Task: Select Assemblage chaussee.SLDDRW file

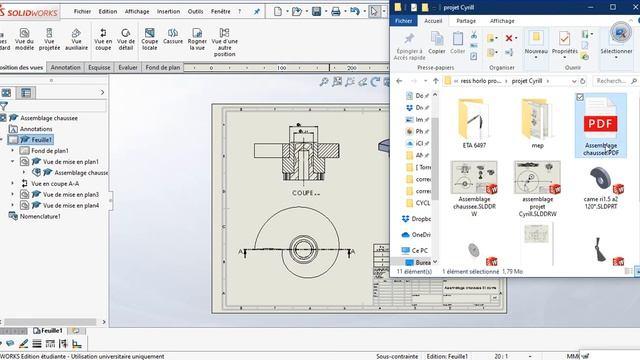Action: [x=474, y=188]
